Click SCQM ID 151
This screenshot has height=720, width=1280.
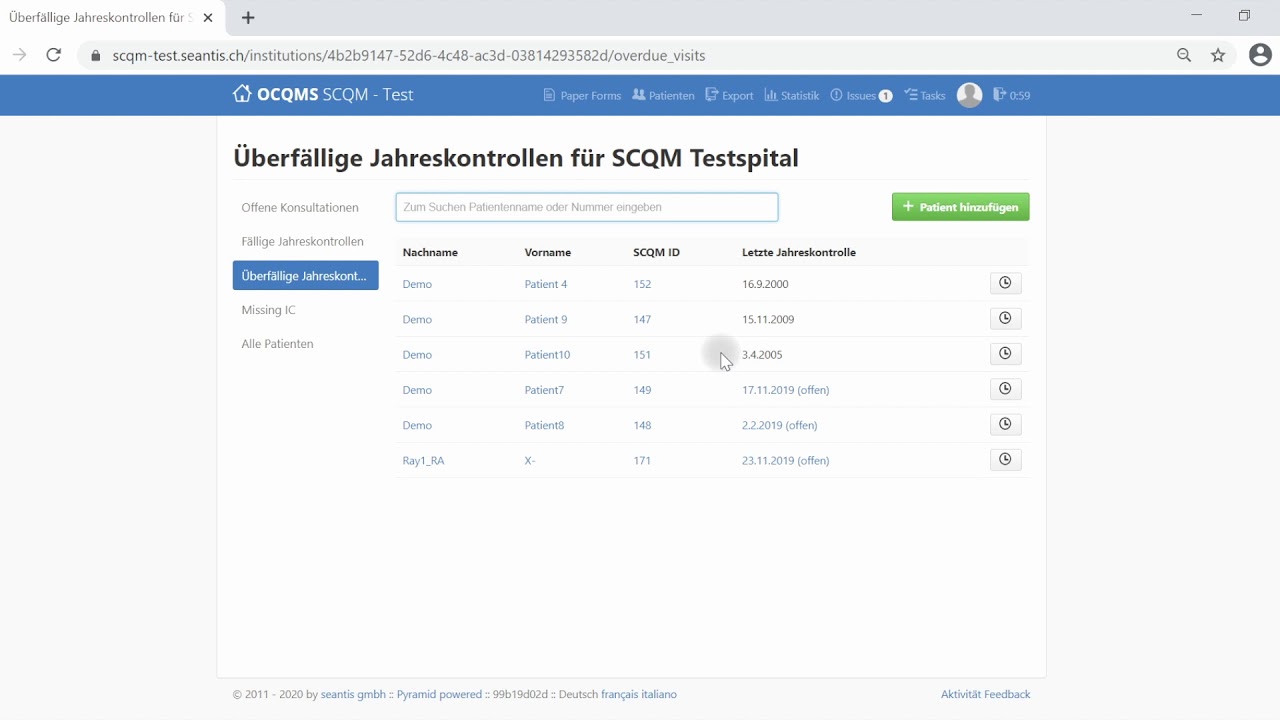pyautogui.click(x=642, y=355)
